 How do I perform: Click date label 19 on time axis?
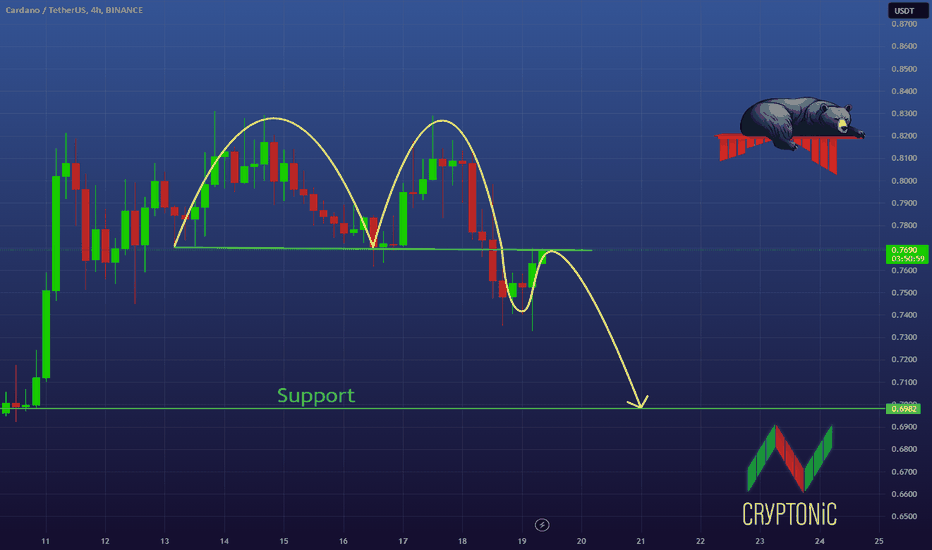(x=522, y=541)
